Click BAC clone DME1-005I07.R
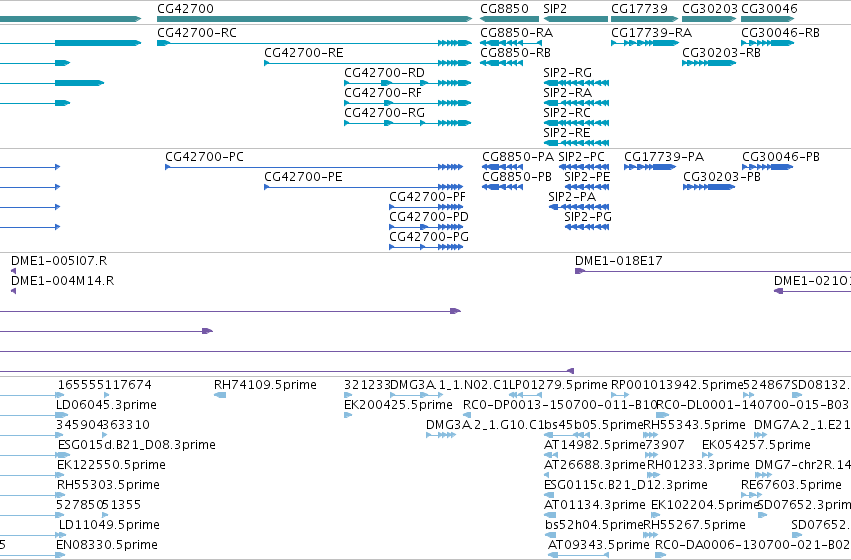851x560 pixels. click(x=14, y=271)
